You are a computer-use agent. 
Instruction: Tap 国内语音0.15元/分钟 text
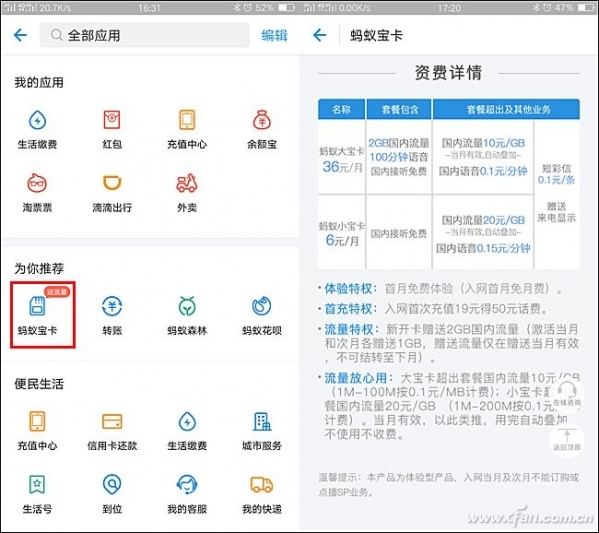pyautogui.click(x=483, y=248)
